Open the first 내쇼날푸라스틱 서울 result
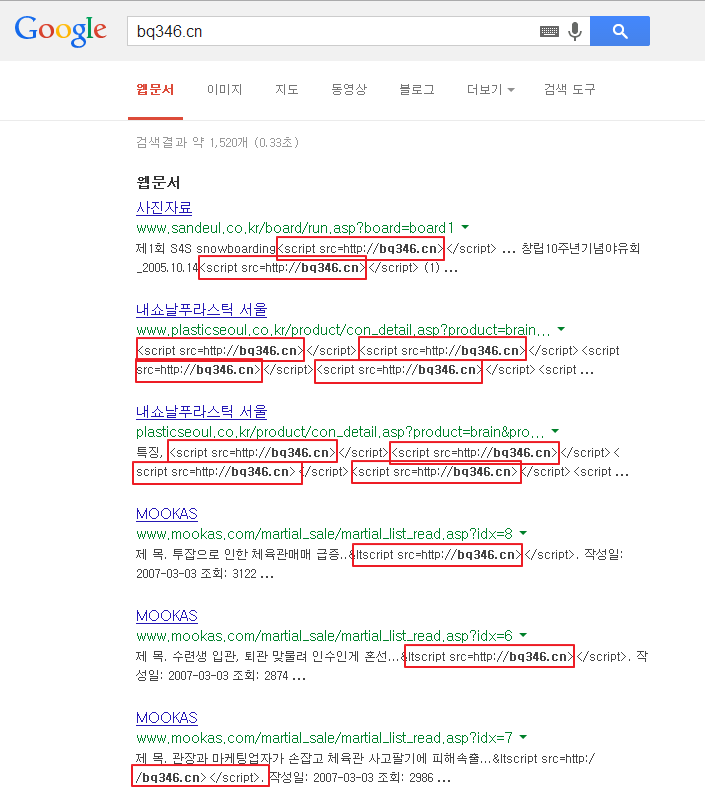The width and height of the screenshot is (705, 800). [202, 310]
